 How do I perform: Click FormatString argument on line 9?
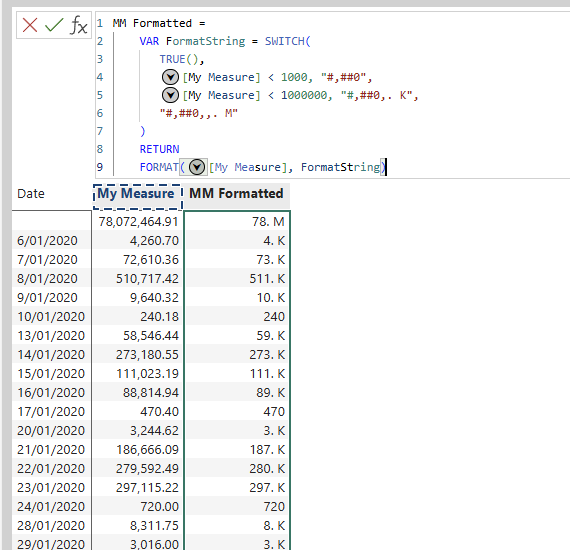click(340, 167)
